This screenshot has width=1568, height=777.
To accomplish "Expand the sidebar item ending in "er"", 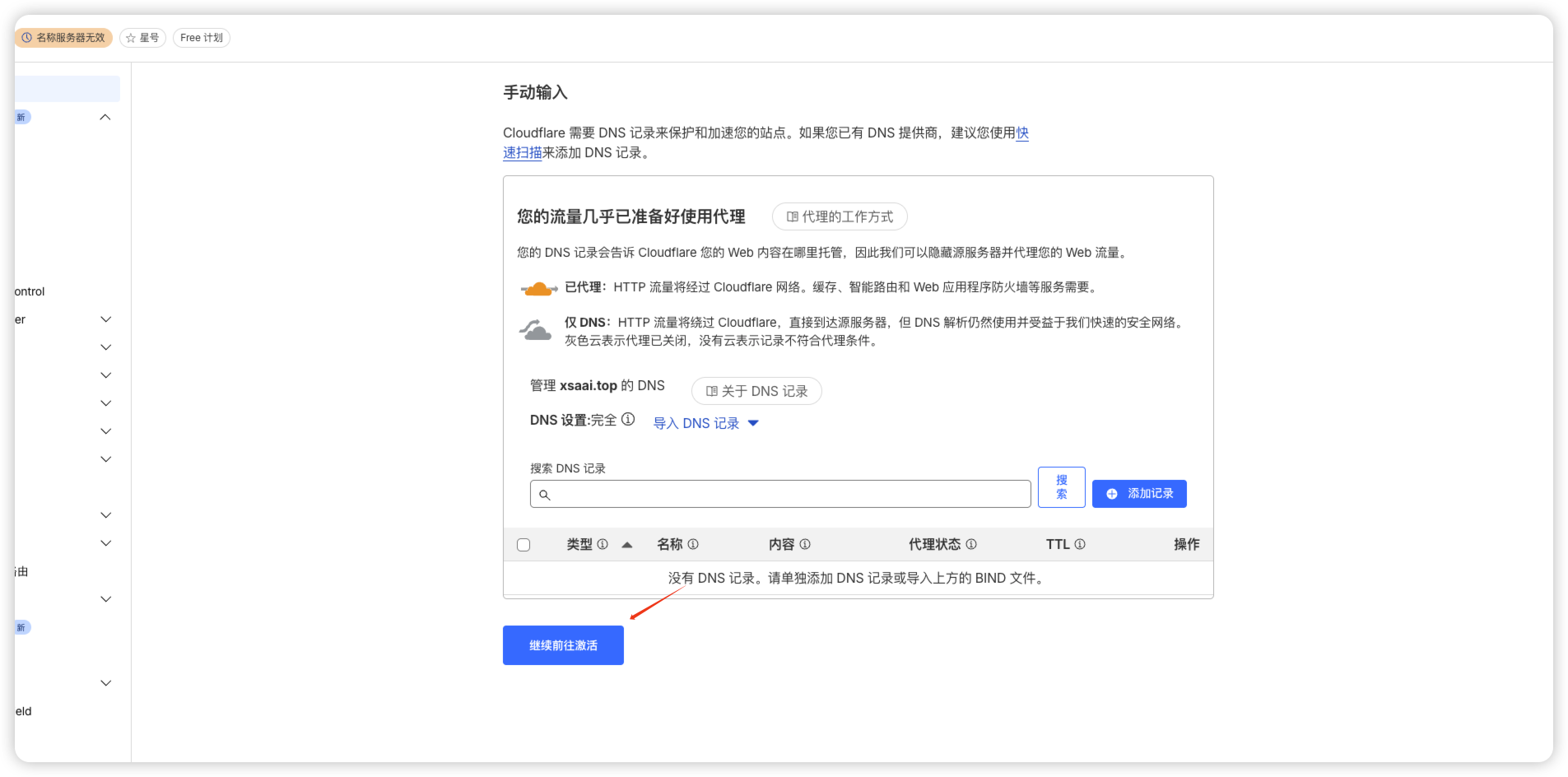I will click(105, 319).
